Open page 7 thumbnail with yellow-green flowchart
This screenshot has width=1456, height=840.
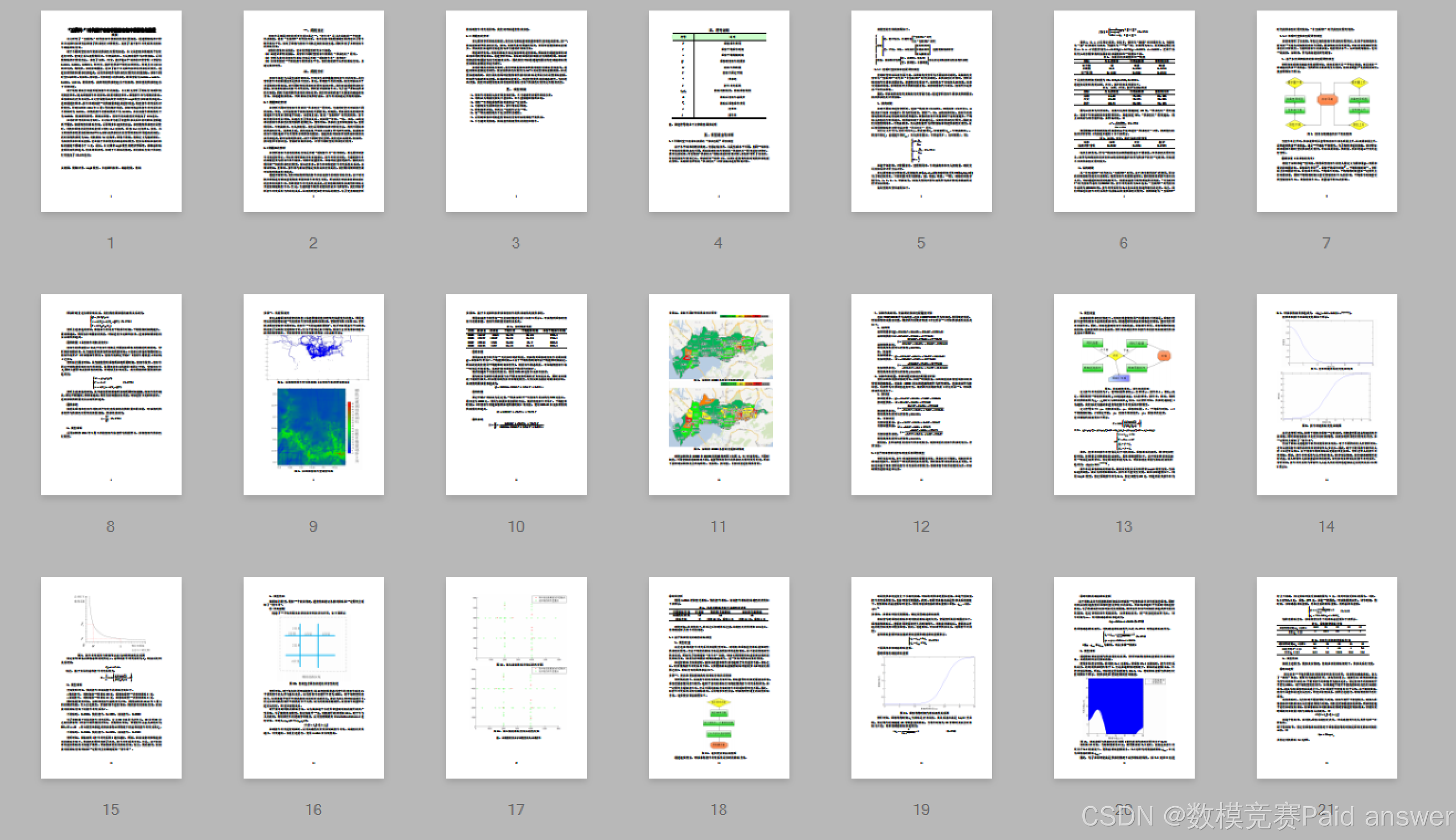pyautogui.click(x=1326, y=111)
